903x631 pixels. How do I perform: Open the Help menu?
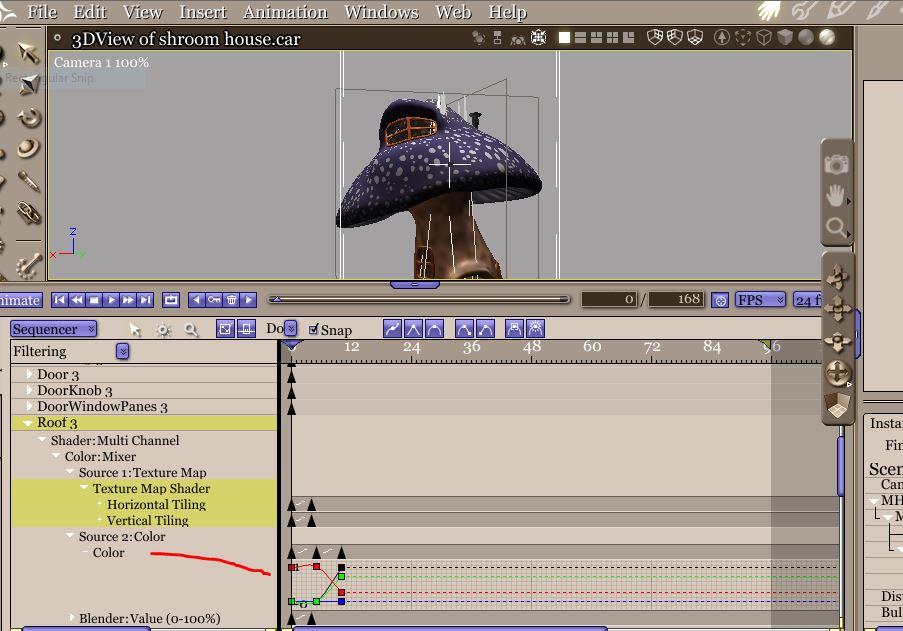[507, 12]
